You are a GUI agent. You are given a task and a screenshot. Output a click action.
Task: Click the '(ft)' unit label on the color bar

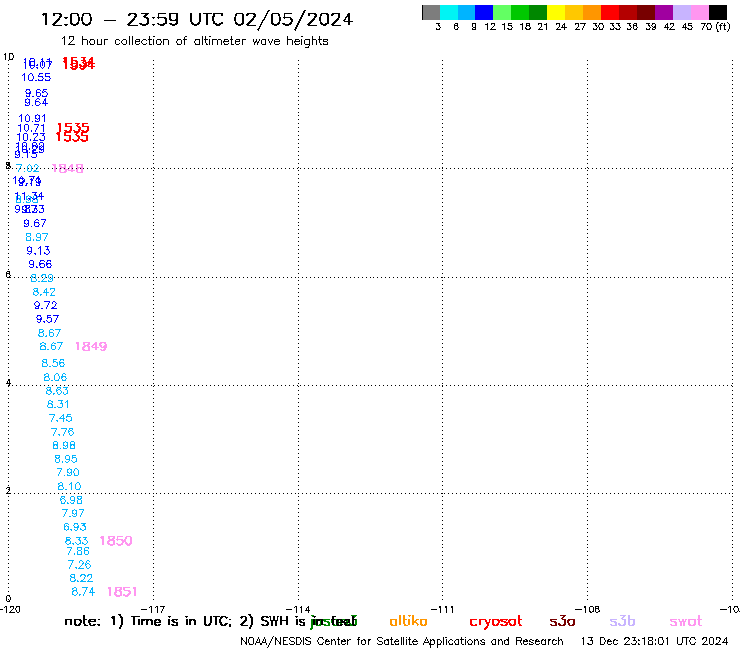(723, 26)
